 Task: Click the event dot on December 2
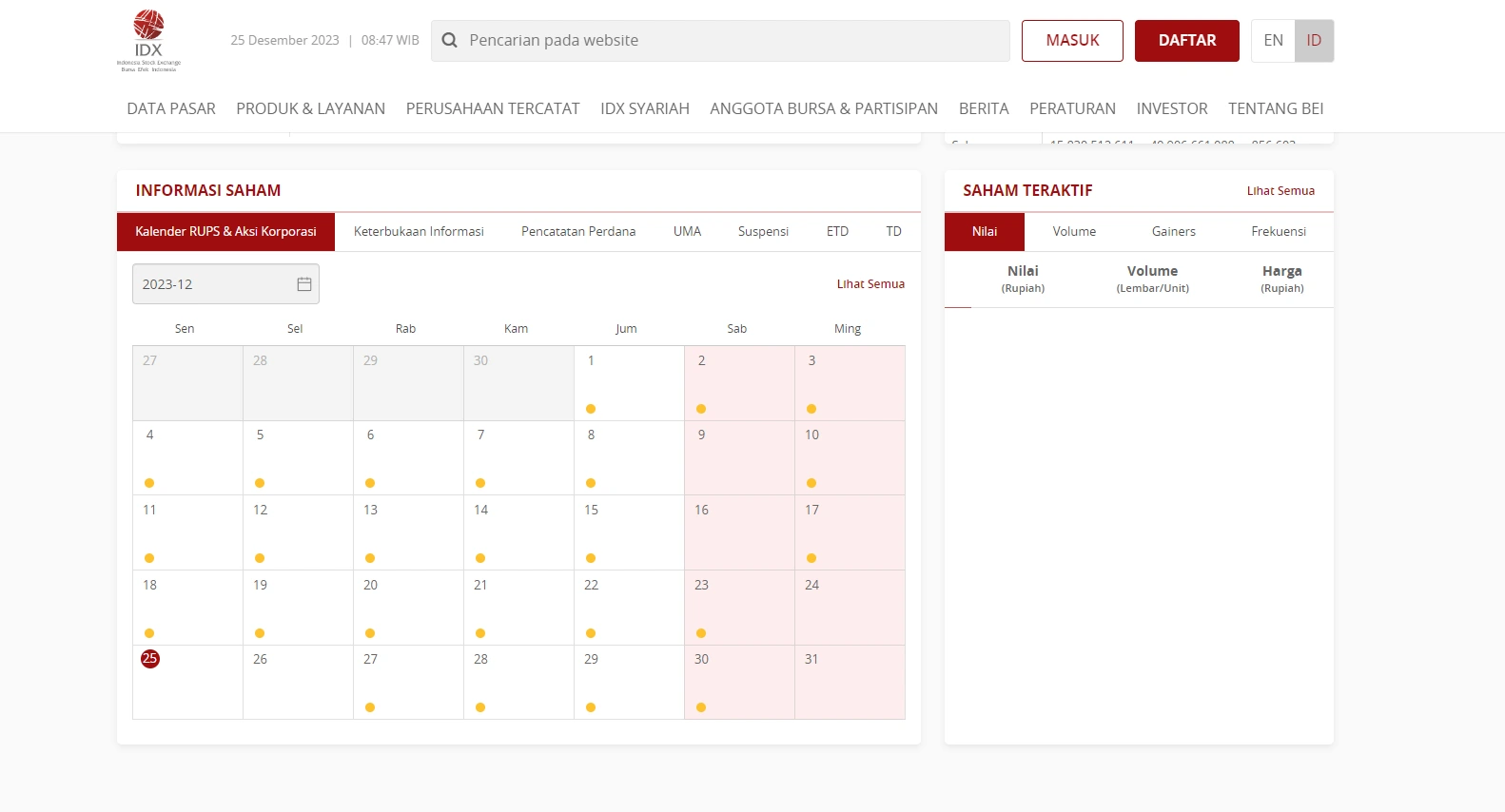click(x=701, y=409)
